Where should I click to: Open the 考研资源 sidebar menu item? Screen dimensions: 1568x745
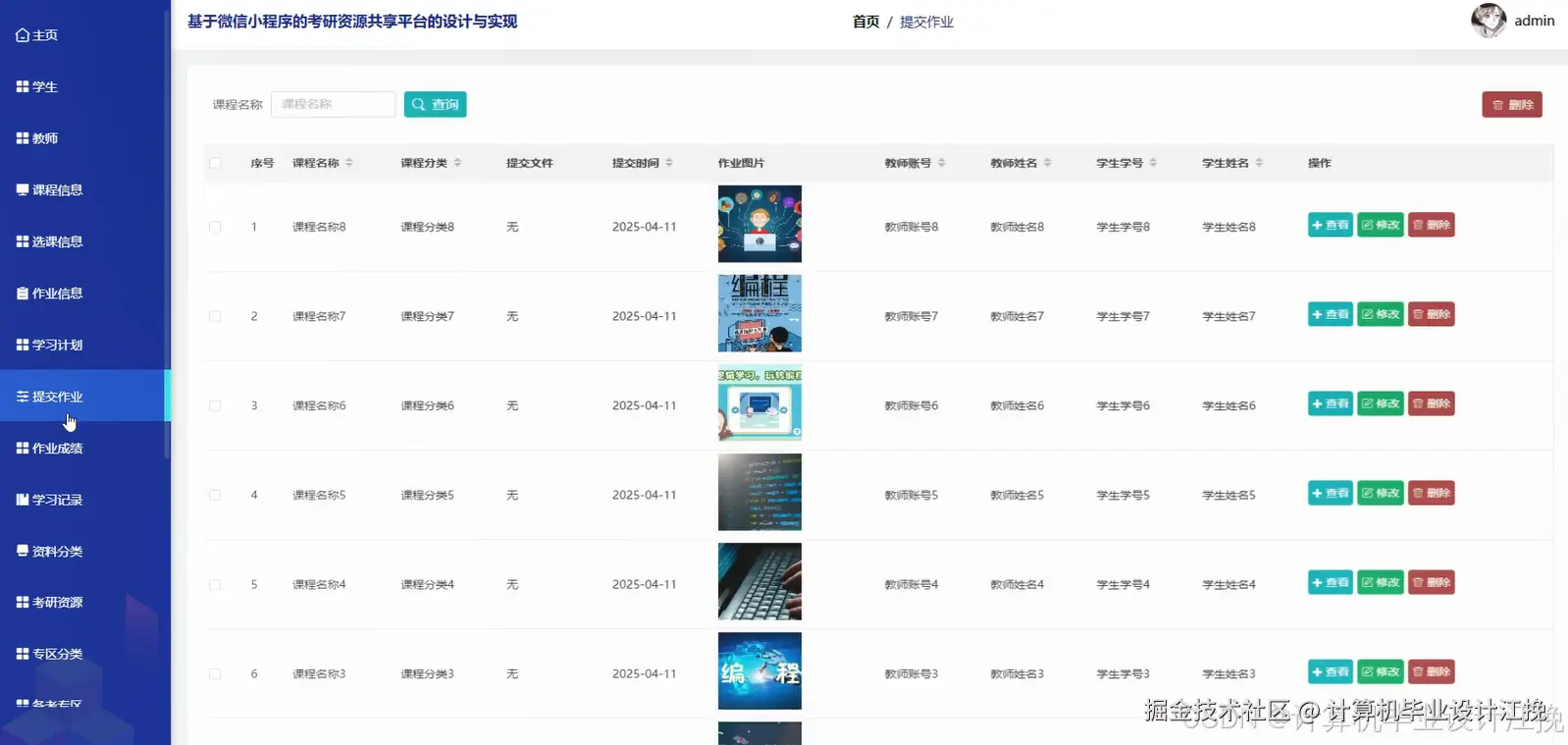click(x=85, y=602)
